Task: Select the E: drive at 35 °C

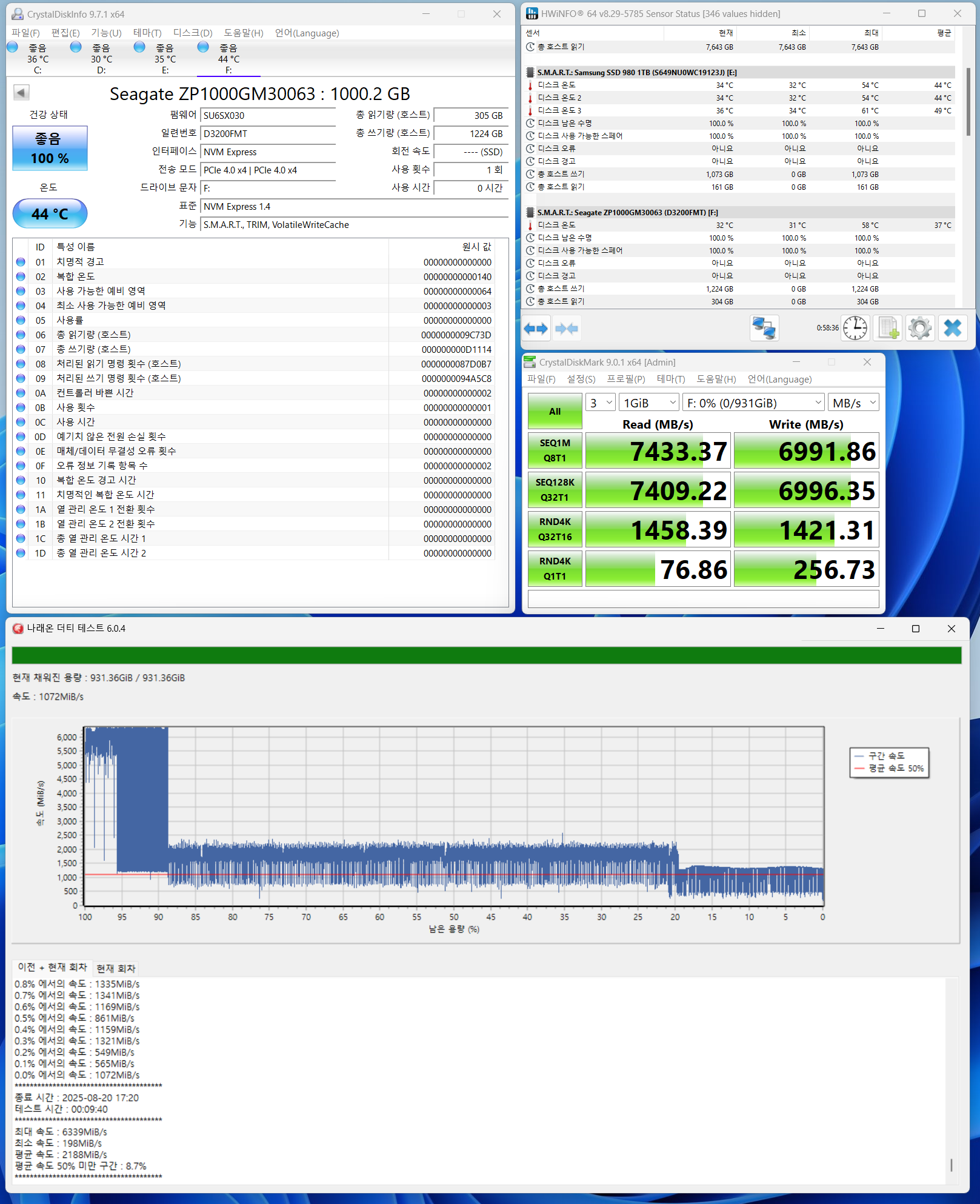Action: click(x=164, y=58)
